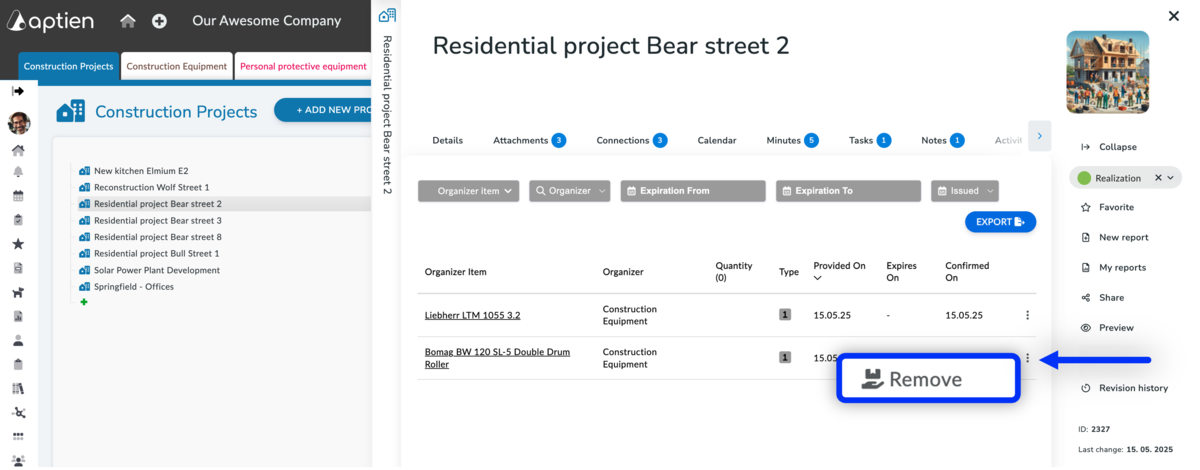Expand the Issued dropdown filter

(x=964, y=191)
